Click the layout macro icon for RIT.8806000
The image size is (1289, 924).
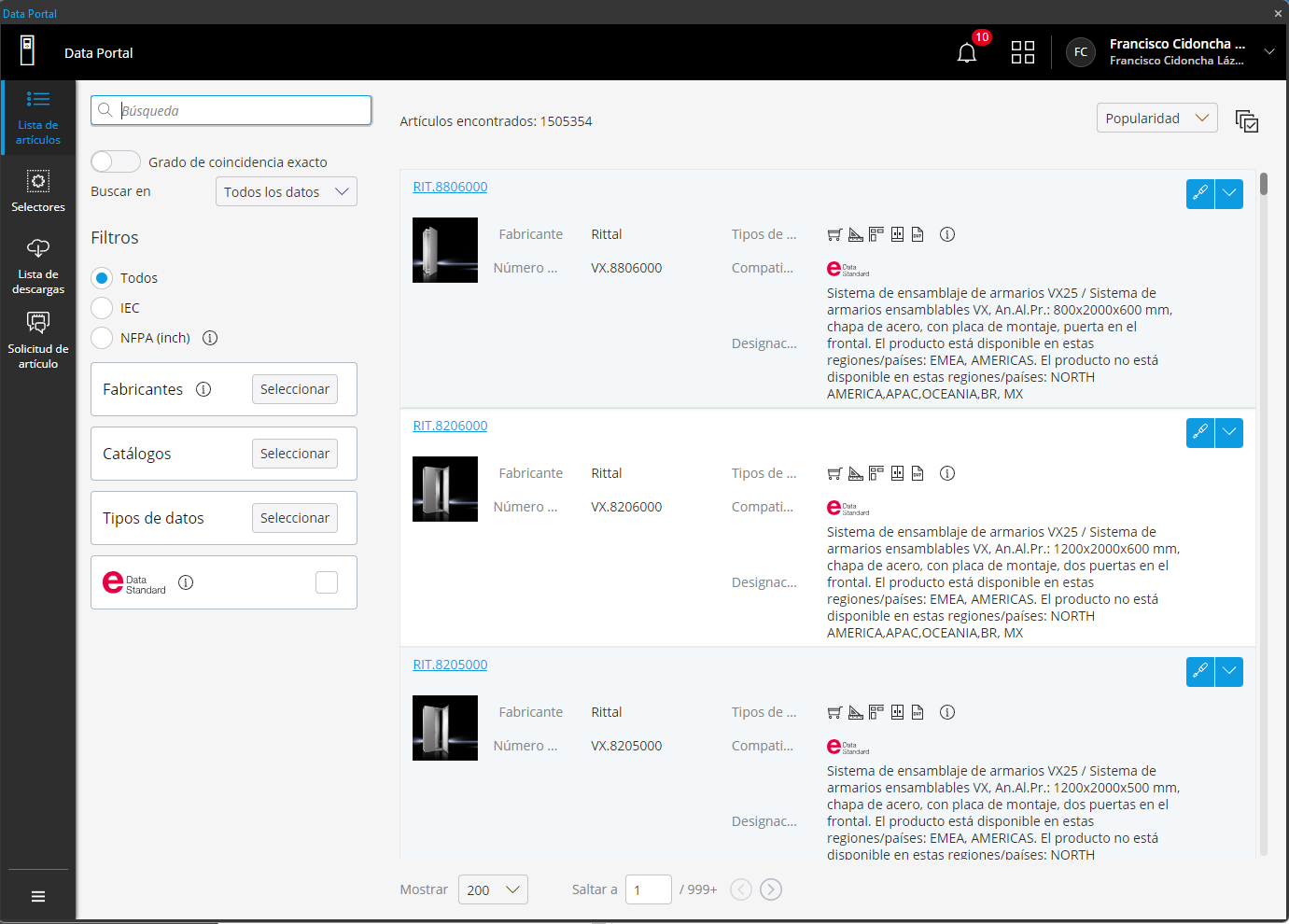click(x=876, y=234)
